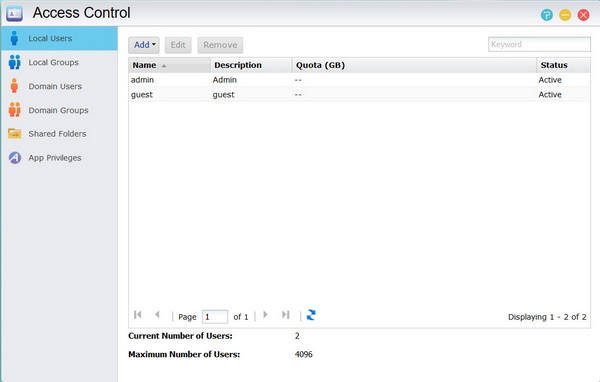The width and height of the screenshot is (600, 382).
Task: Go to previous page arrow
Action: 157,315
